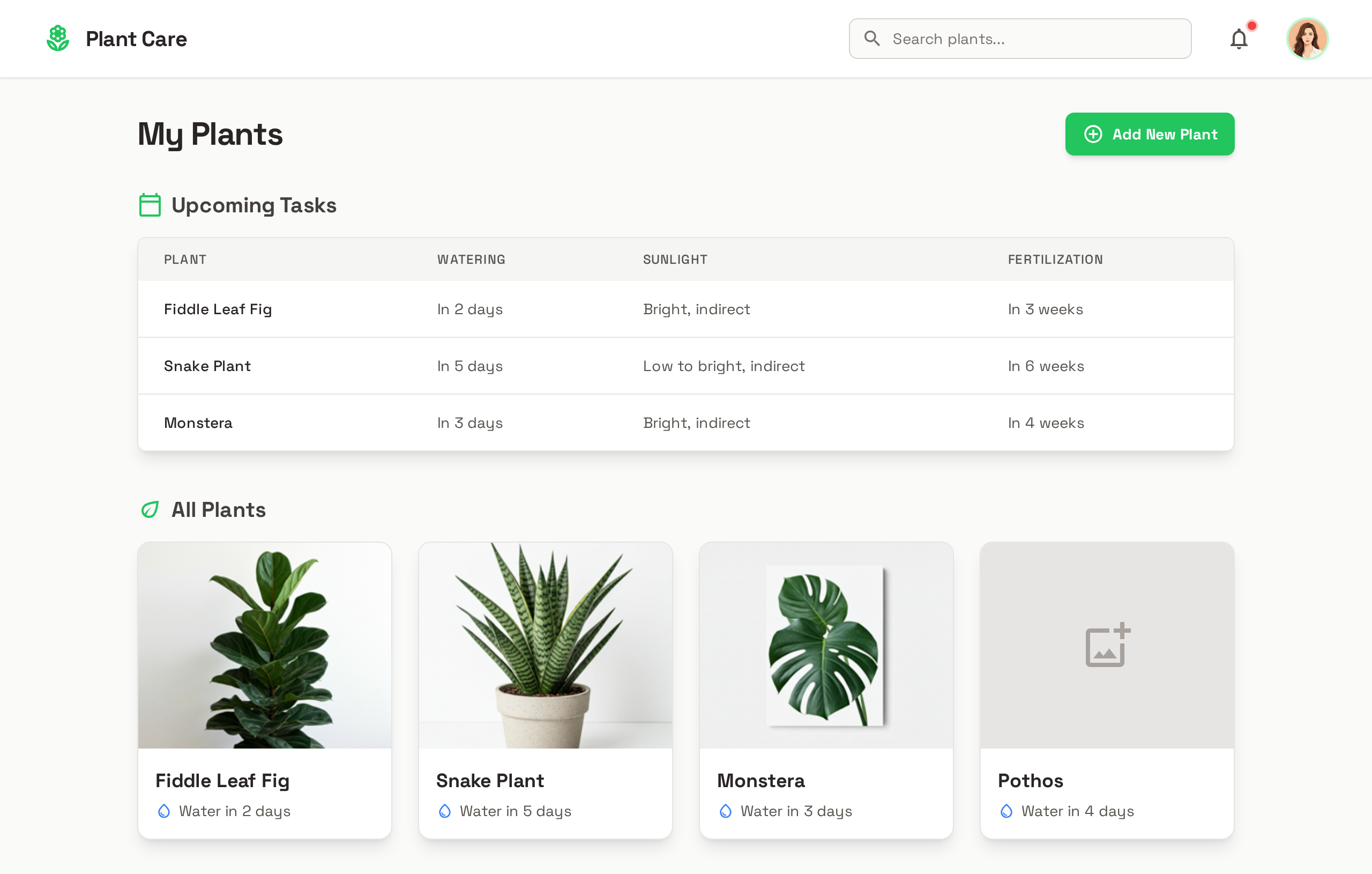Click the water drop icon on Monstera card
This screenshot has width=1372, height=874.
(x=726, y=811)
